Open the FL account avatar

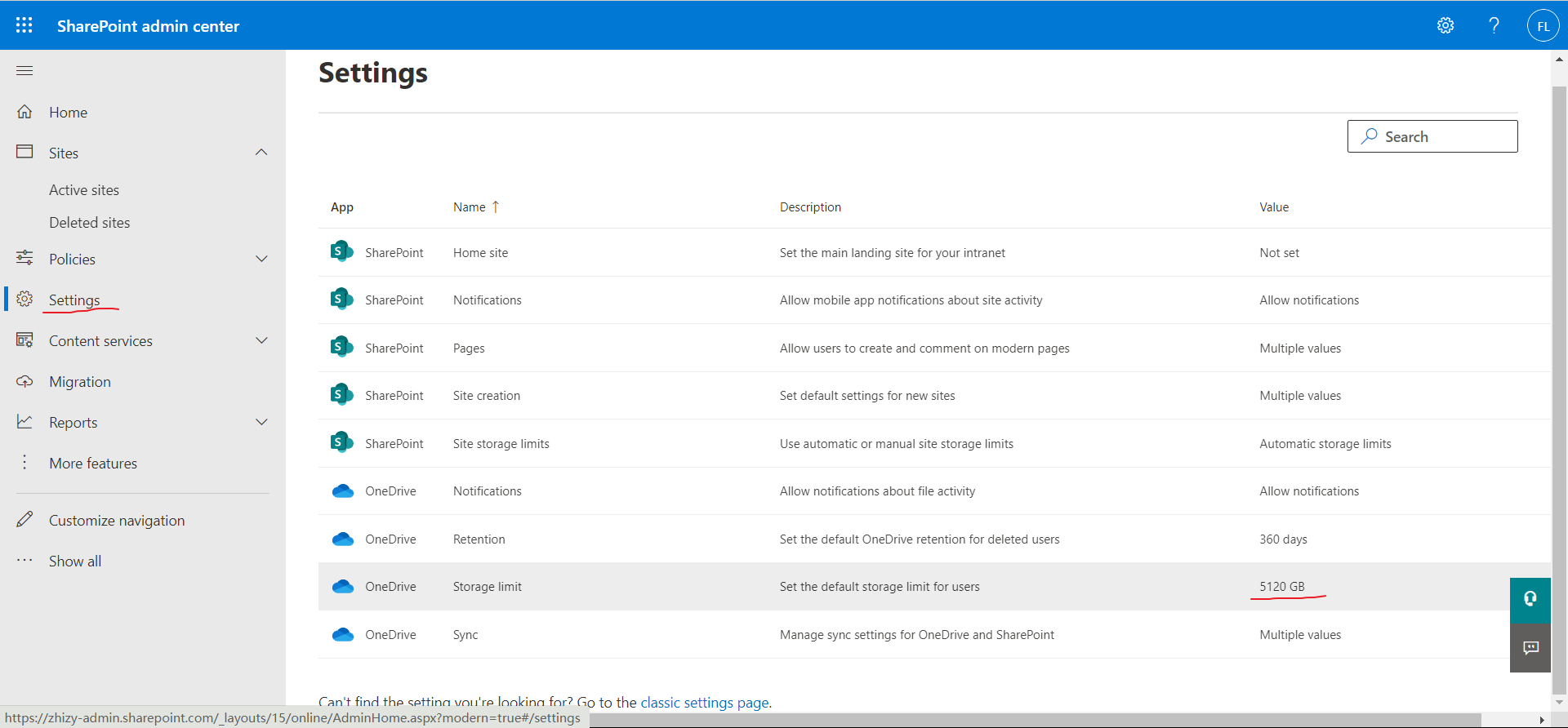pyautogui.click(x=1543, y=25)
